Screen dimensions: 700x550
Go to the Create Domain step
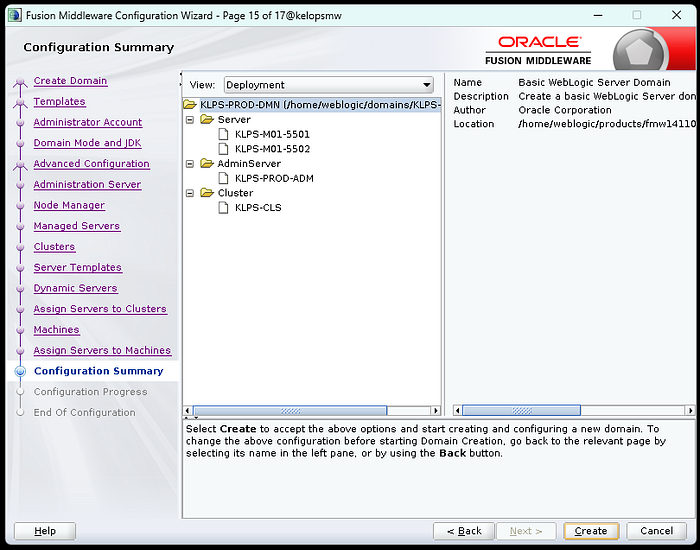[71, 81]
